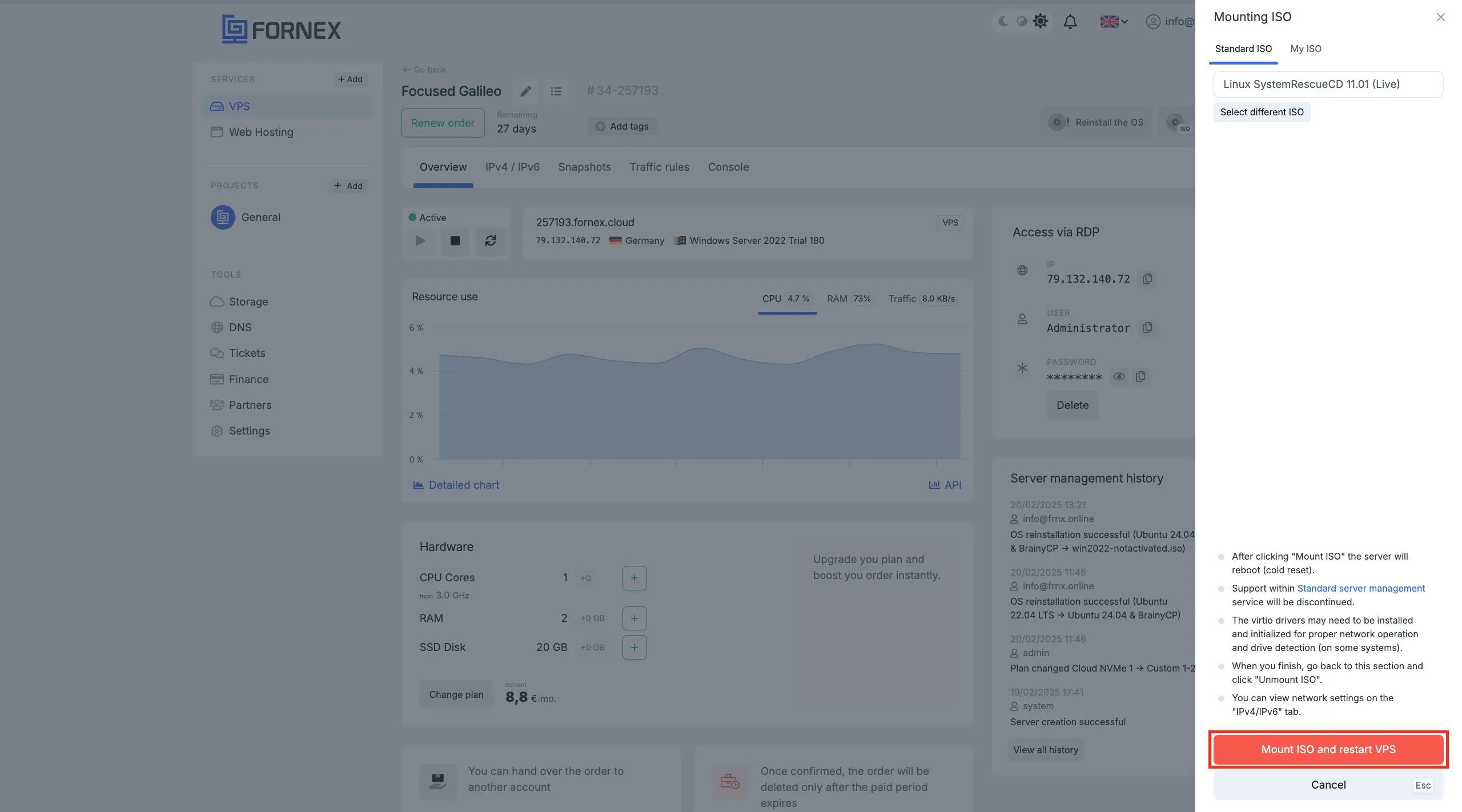Stop the server with stop button

point(455,240)
